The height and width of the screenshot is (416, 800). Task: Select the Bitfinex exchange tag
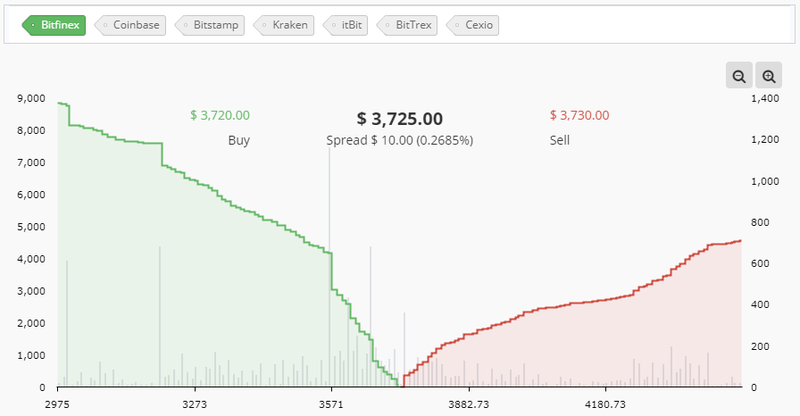(x=56, y=24)
